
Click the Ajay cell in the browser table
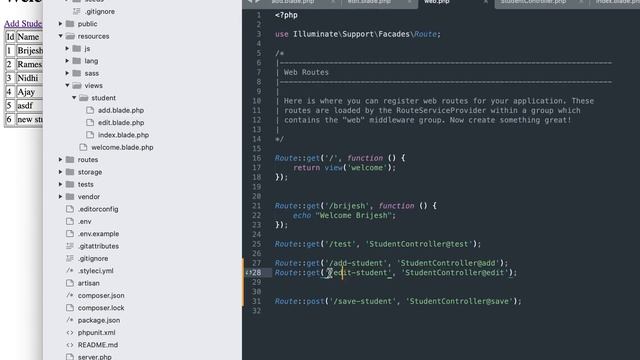(x=29, y=92)
